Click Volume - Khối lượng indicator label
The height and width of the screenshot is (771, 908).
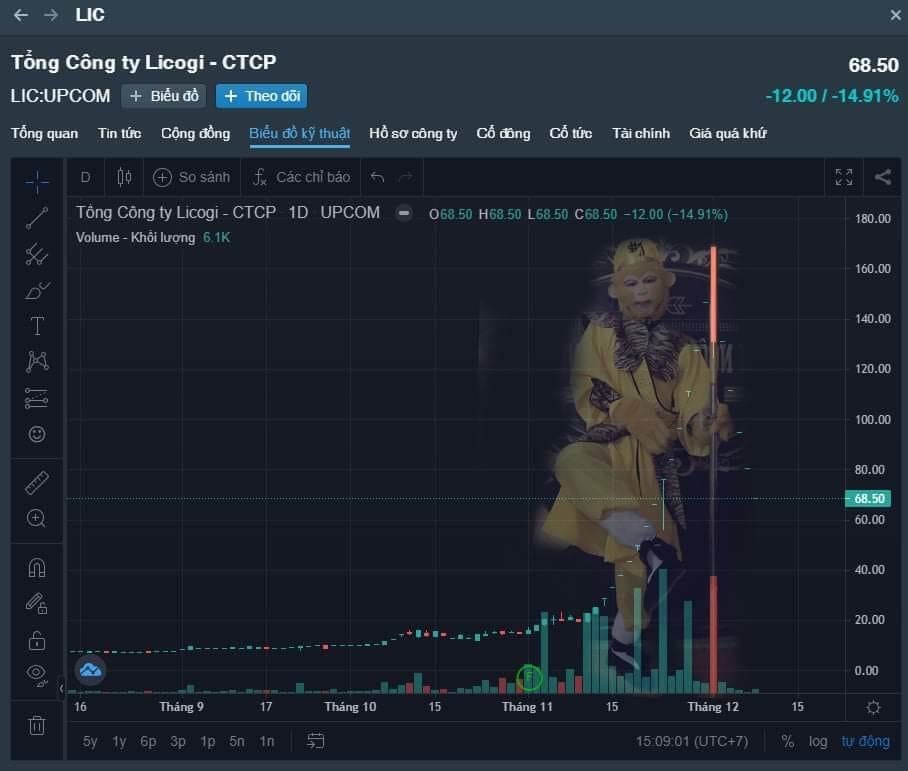click(136, 237)
